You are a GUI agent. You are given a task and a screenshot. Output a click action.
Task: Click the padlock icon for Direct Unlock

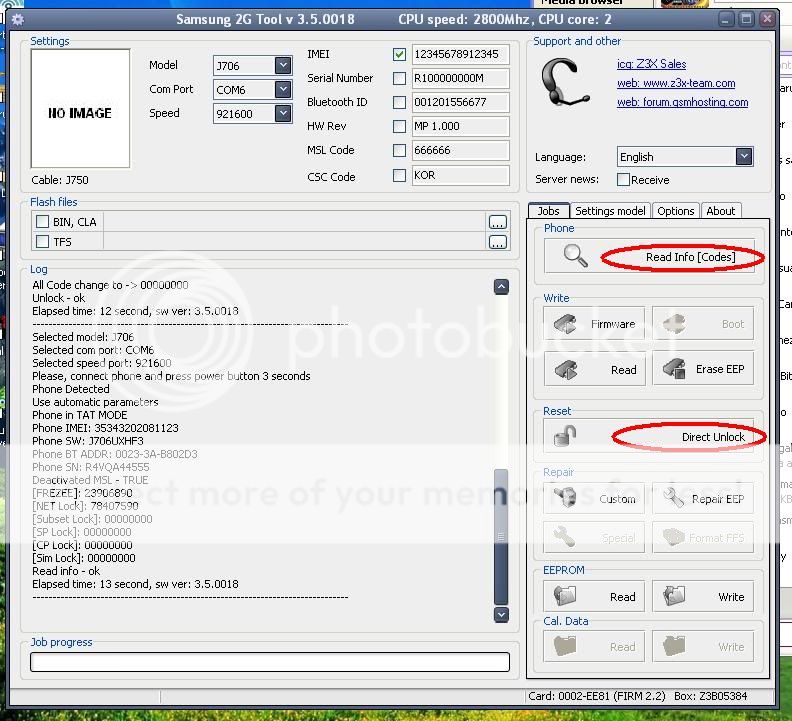(x=565, y=436)
